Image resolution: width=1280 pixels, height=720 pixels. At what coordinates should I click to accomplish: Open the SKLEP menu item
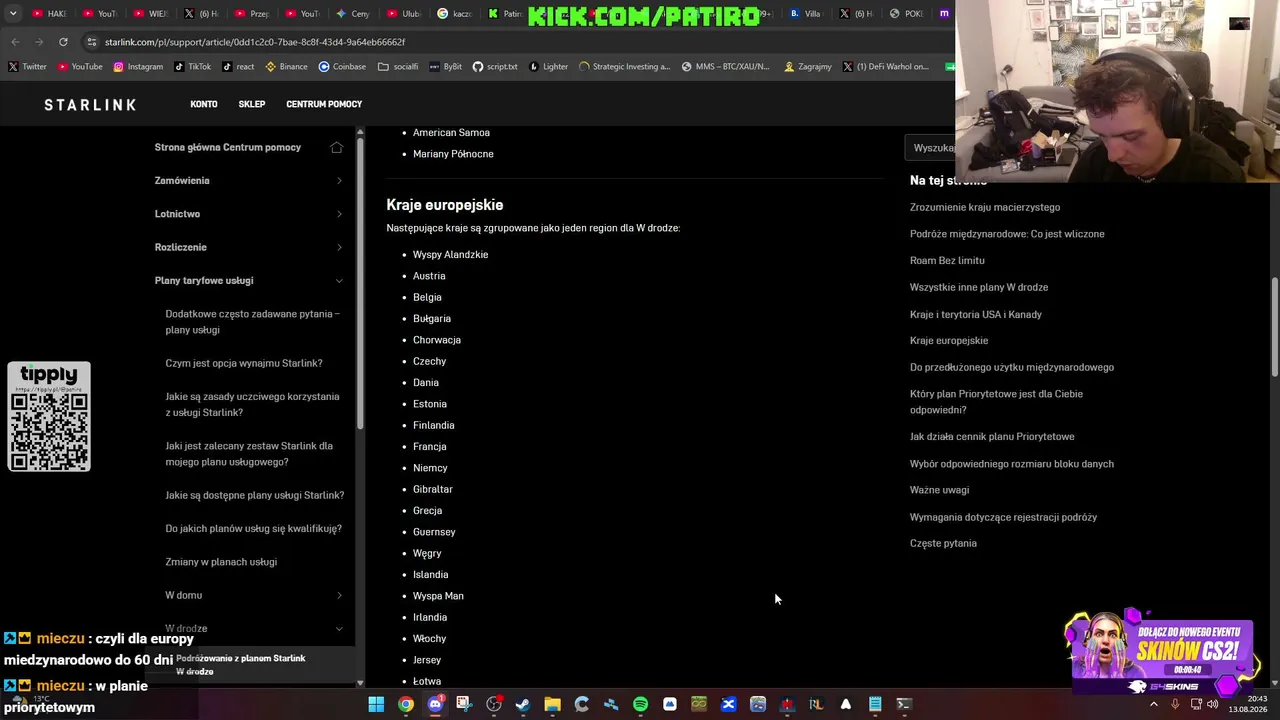click(x=252, y=104)
